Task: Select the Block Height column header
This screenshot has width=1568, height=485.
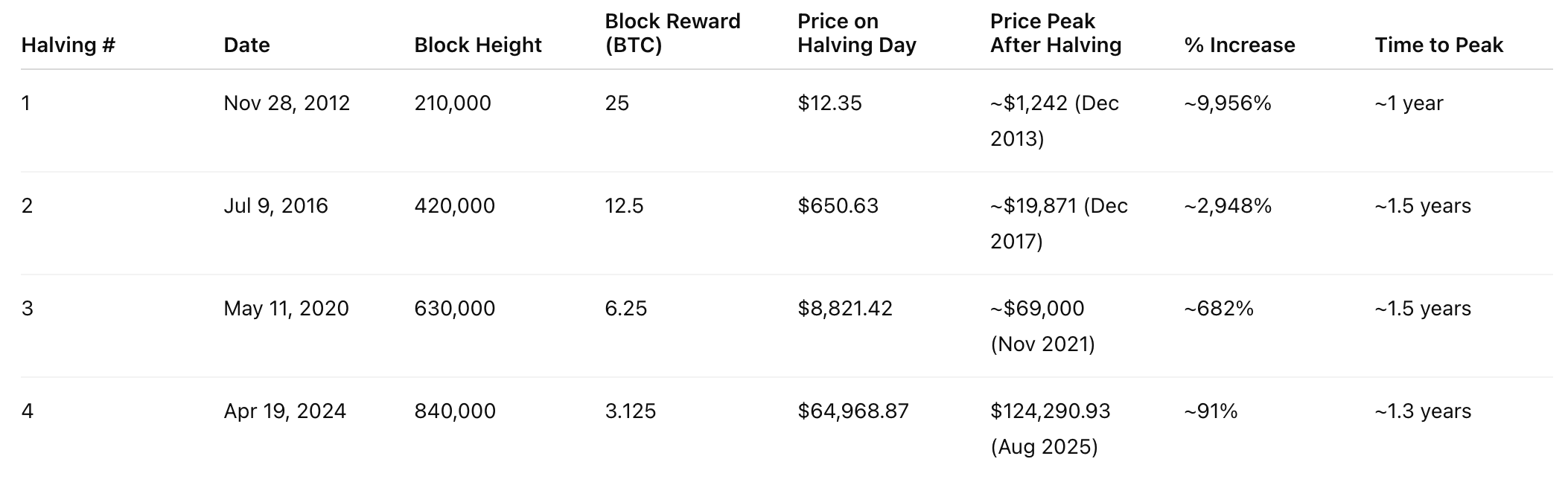Action: 478,45
